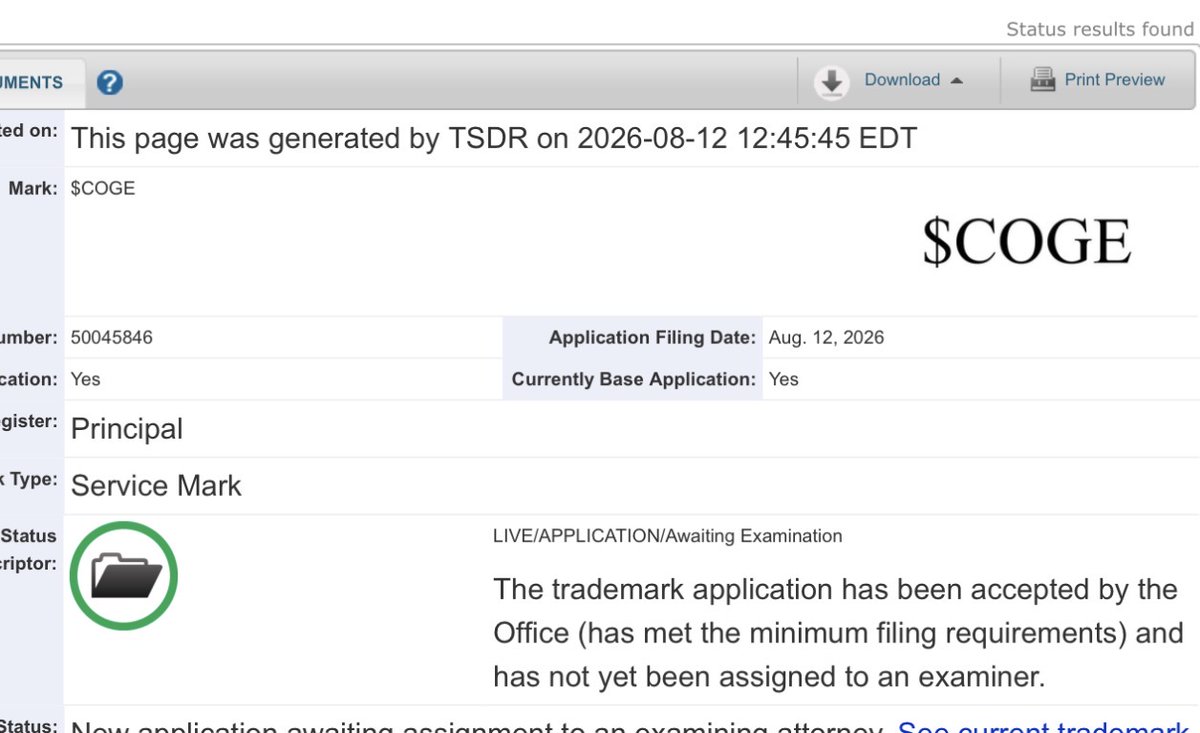1200x733 pixels.
Task: Click the trademark application accepted description paragraph
Action: 838,633
